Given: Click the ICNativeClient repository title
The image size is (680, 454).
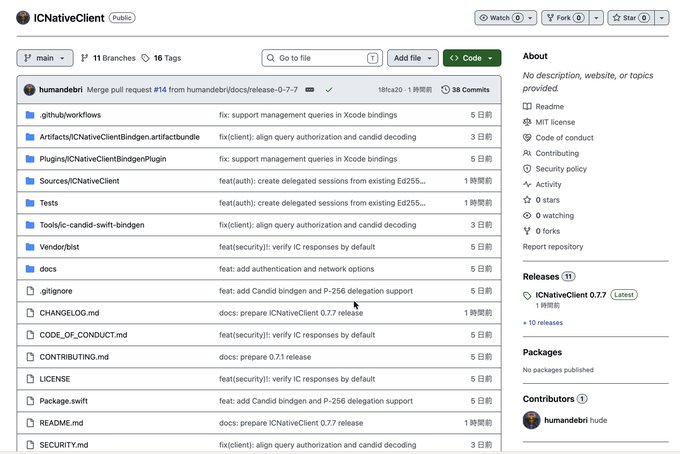Looking at the screenshot, I should (69, 18).
